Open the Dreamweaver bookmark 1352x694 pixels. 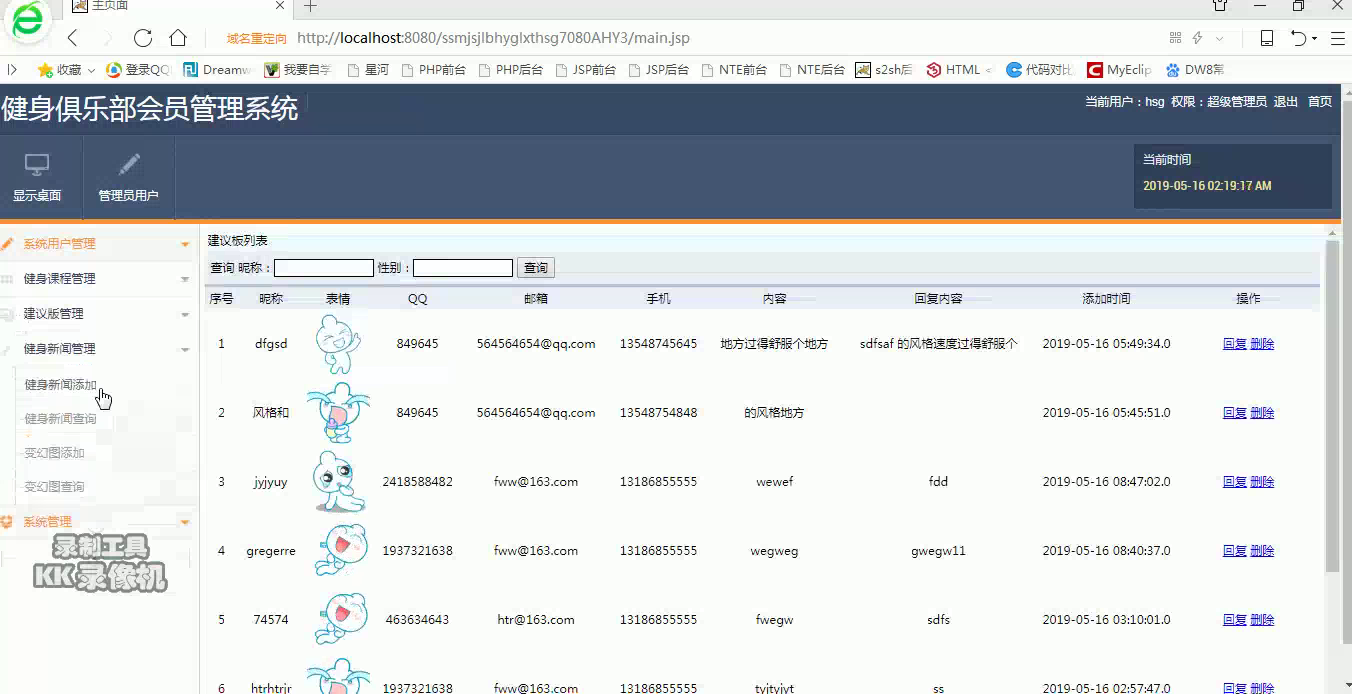pyautogui.click(x=217, y=70)
